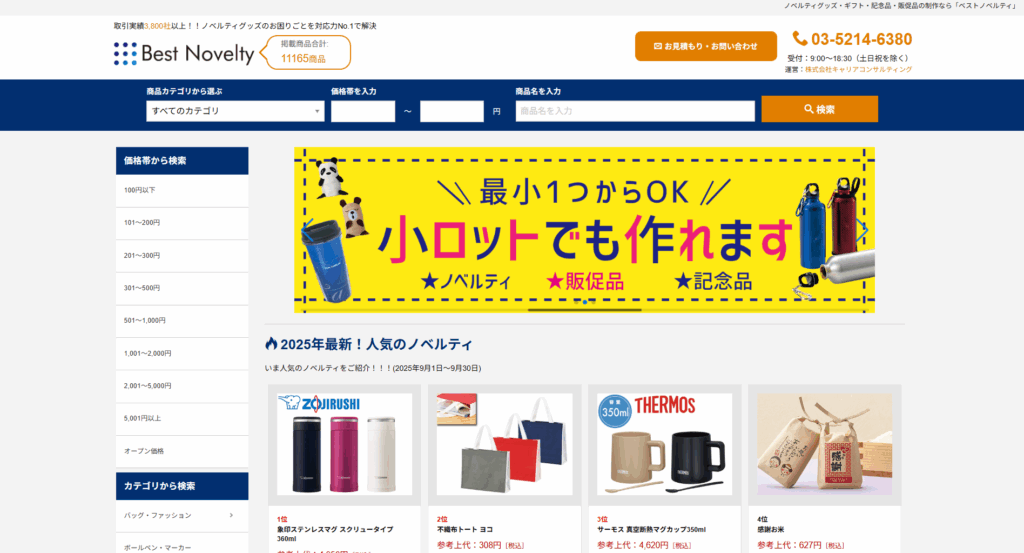Select the middle carousel pagination dot
Image resolution: width=1024 pixels, height=553 pixels.
click(x=584, y=302)
